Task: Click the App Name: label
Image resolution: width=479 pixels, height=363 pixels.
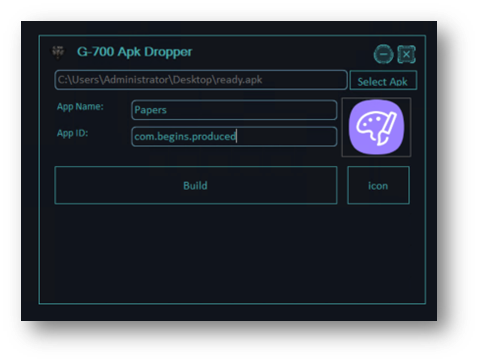Action: 80,107
